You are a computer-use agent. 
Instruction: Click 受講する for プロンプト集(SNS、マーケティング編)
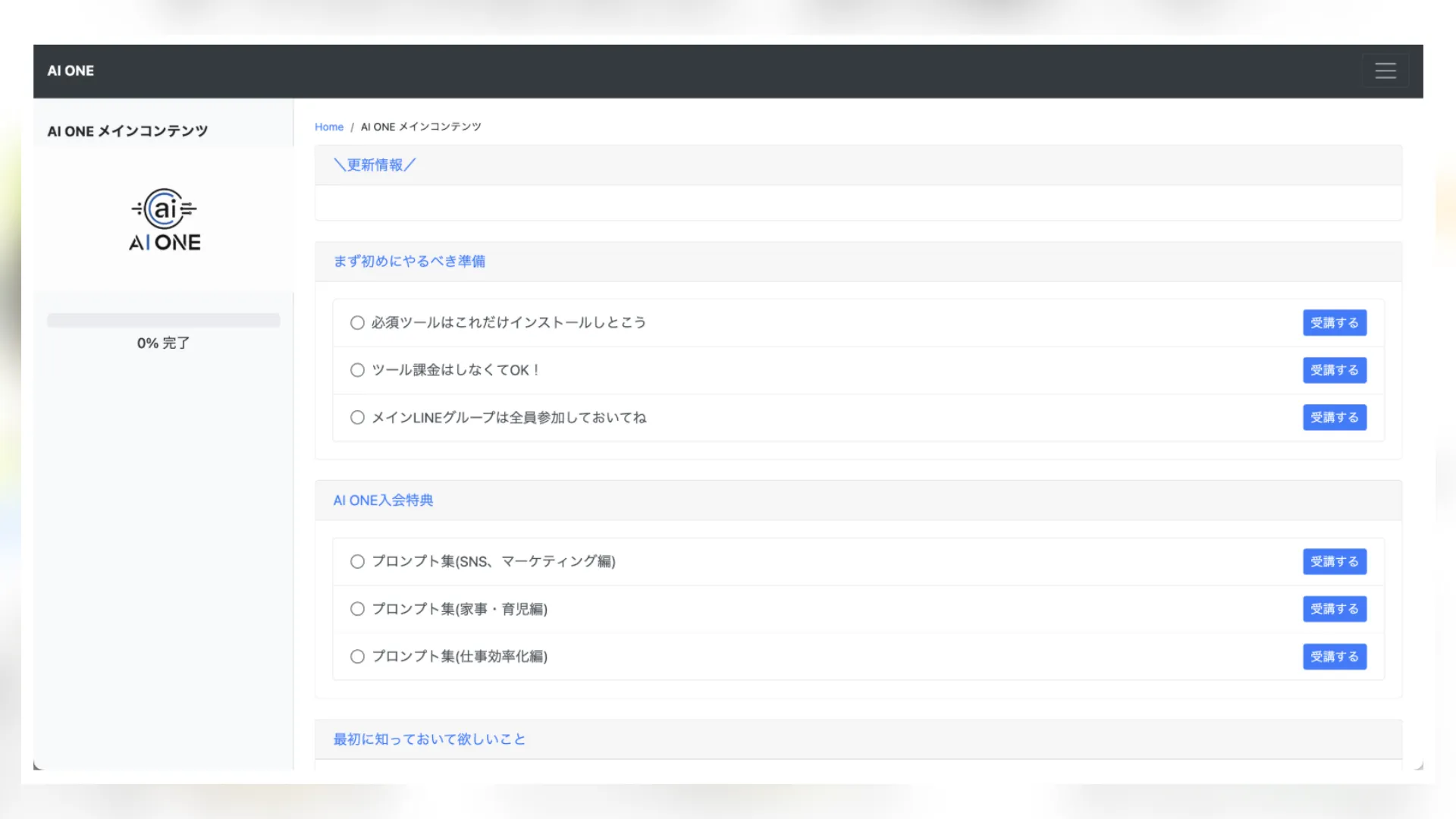pyautogui.click(x=1335, y=561)
